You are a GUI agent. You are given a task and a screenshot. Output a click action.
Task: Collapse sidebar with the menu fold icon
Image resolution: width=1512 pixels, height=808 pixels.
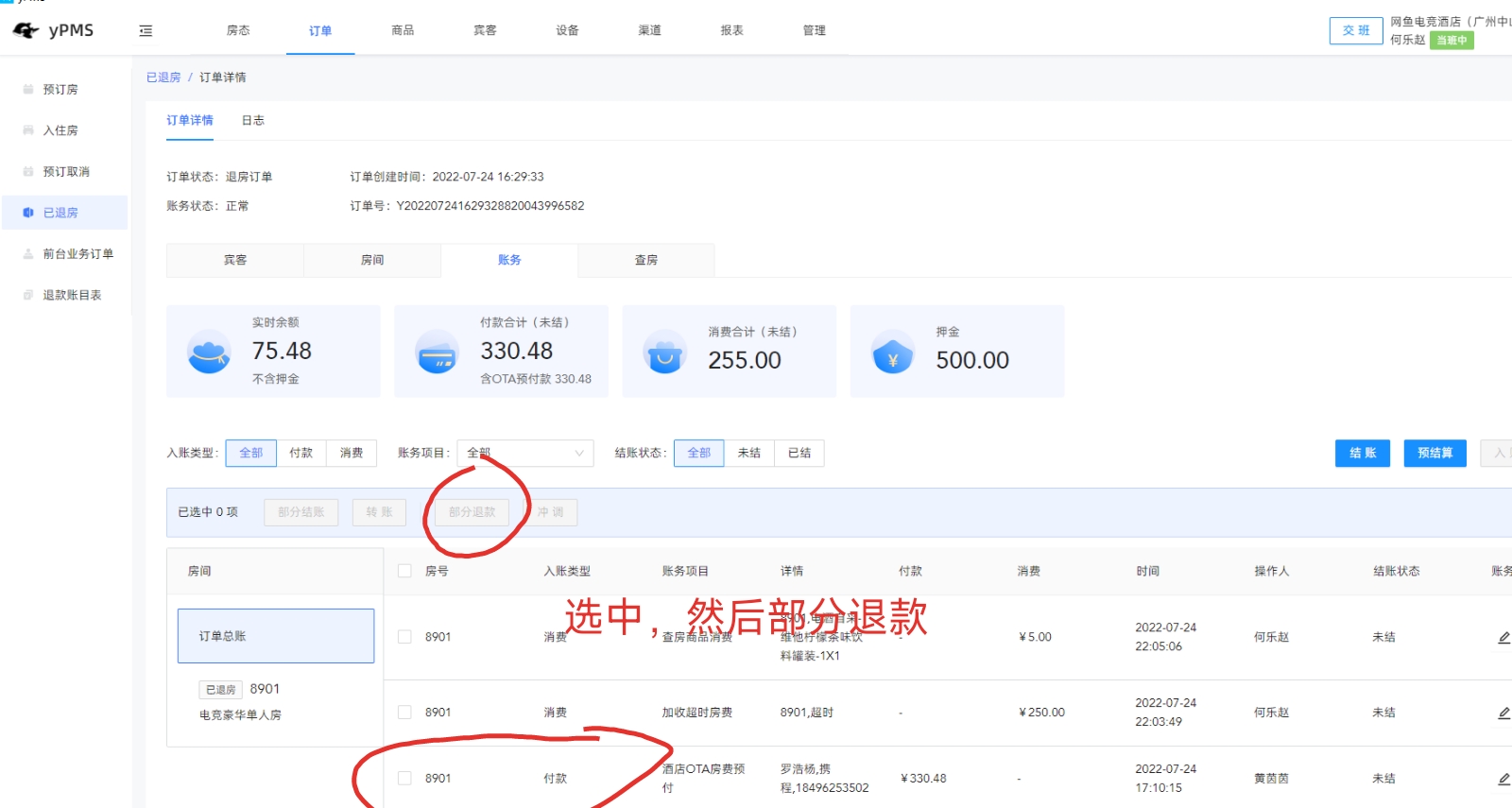[146, 31]
